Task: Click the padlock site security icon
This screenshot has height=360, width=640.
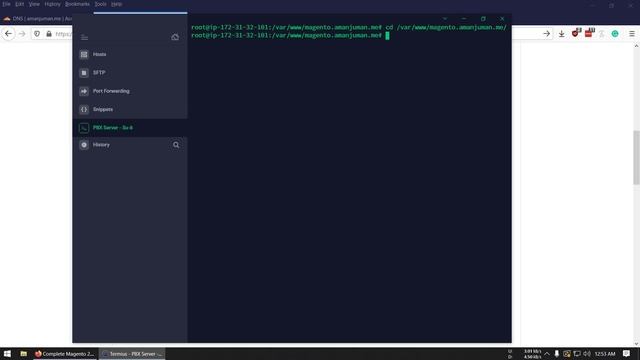Action: point(49,34)
